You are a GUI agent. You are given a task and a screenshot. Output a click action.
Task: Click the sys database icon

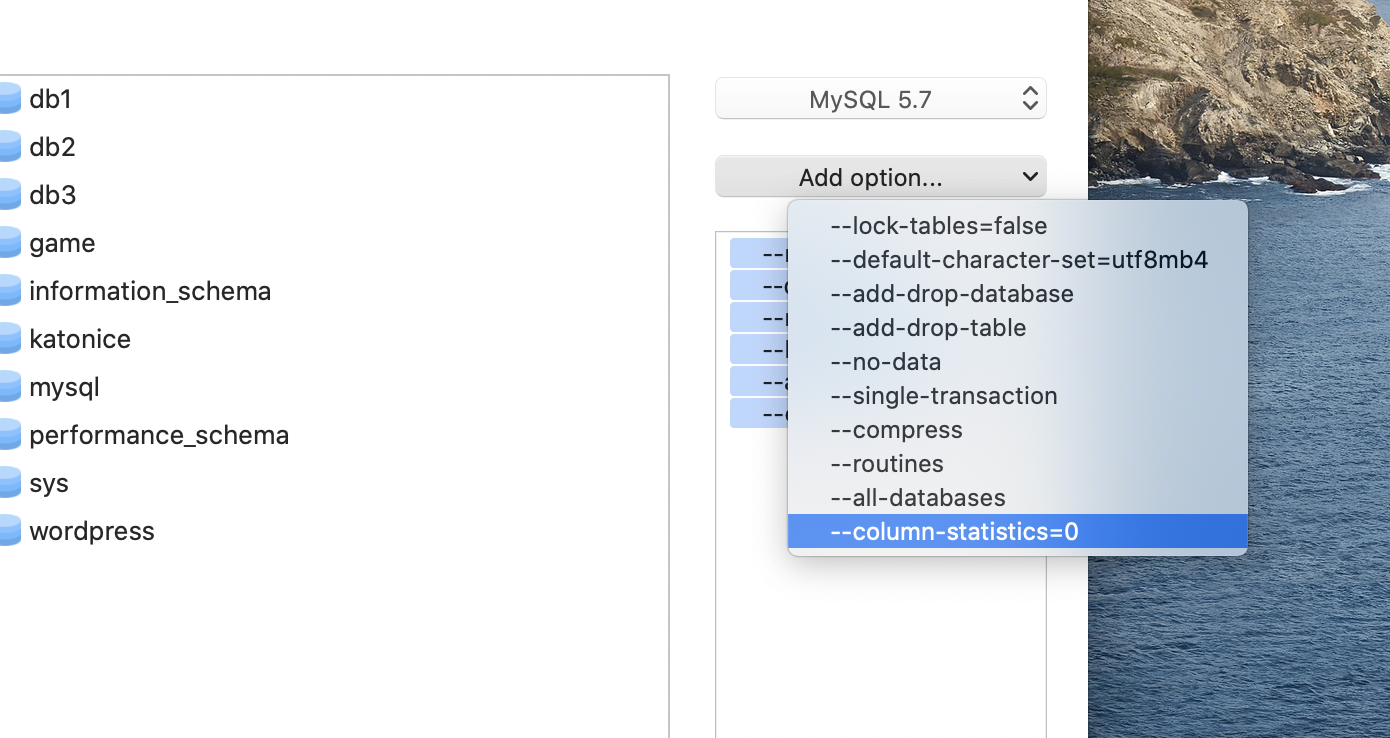(x=10, y=482)
